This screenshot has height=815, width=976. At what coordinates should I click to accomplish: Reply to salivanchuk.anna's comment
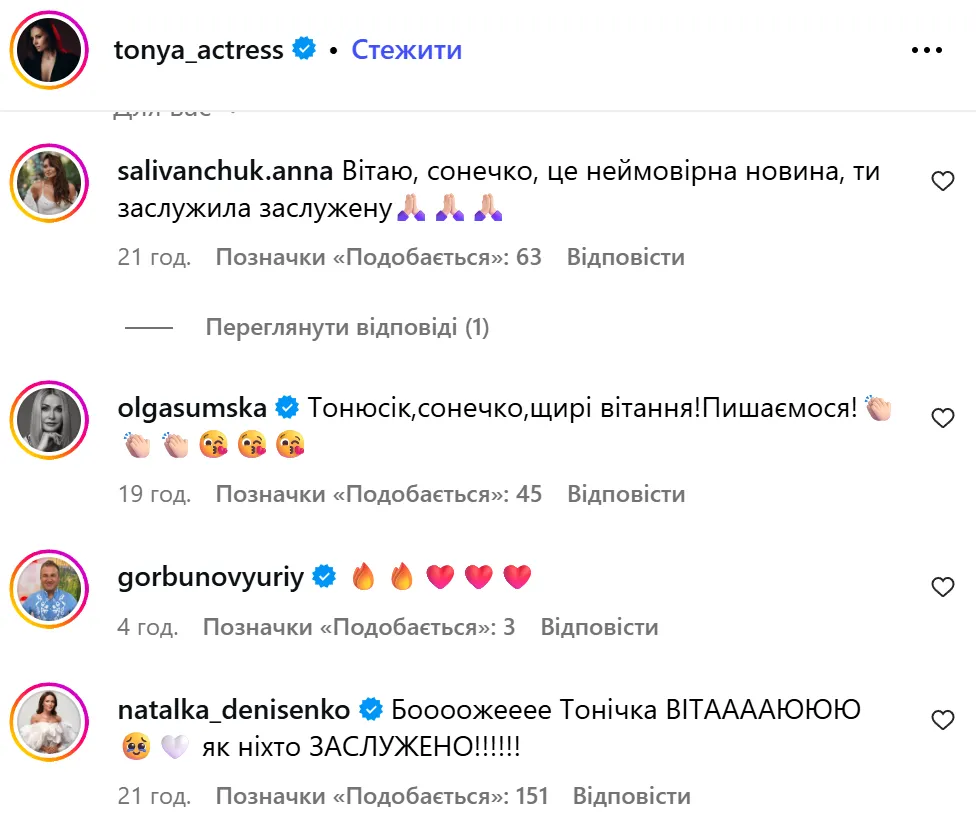tap(625, 257)
